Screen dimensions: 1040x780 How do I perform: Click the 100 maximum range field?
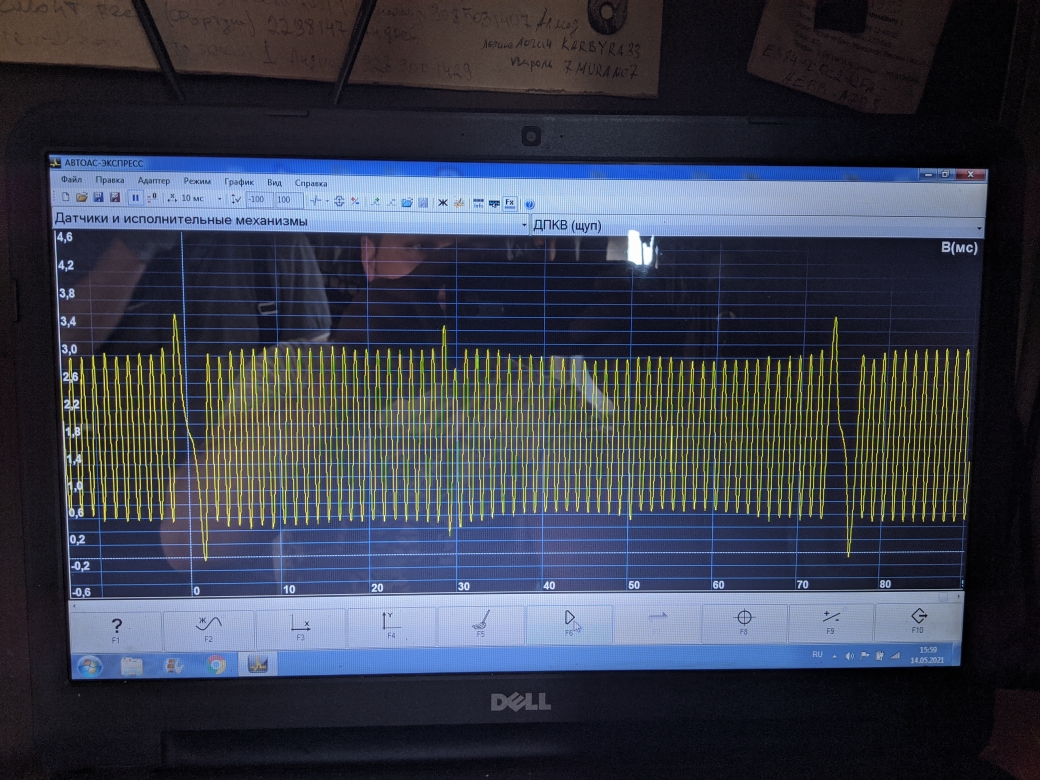(289, 200)
